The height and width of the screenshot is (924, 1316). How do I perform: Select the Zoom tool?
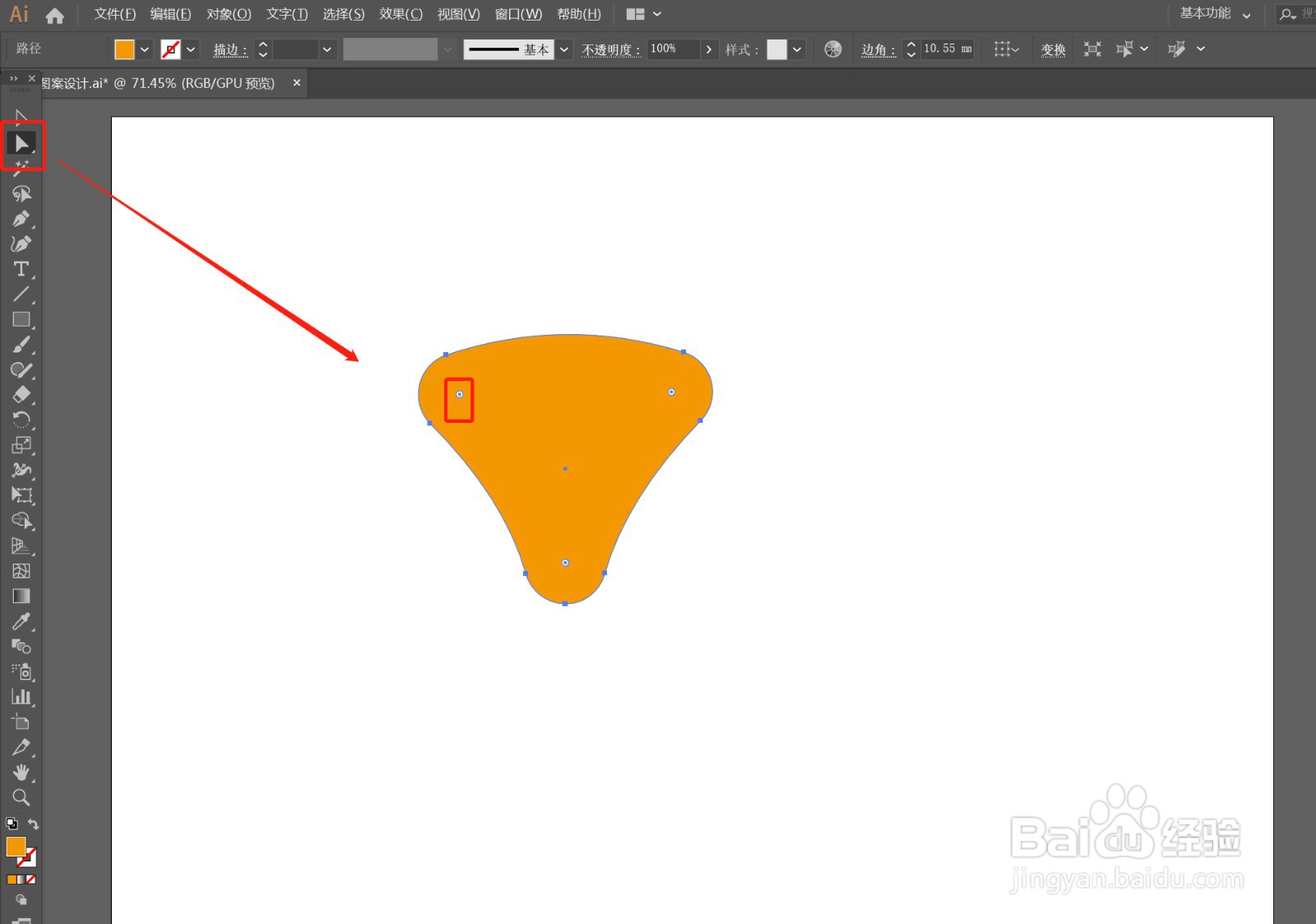pyautogui.click(x=21, y=797)
